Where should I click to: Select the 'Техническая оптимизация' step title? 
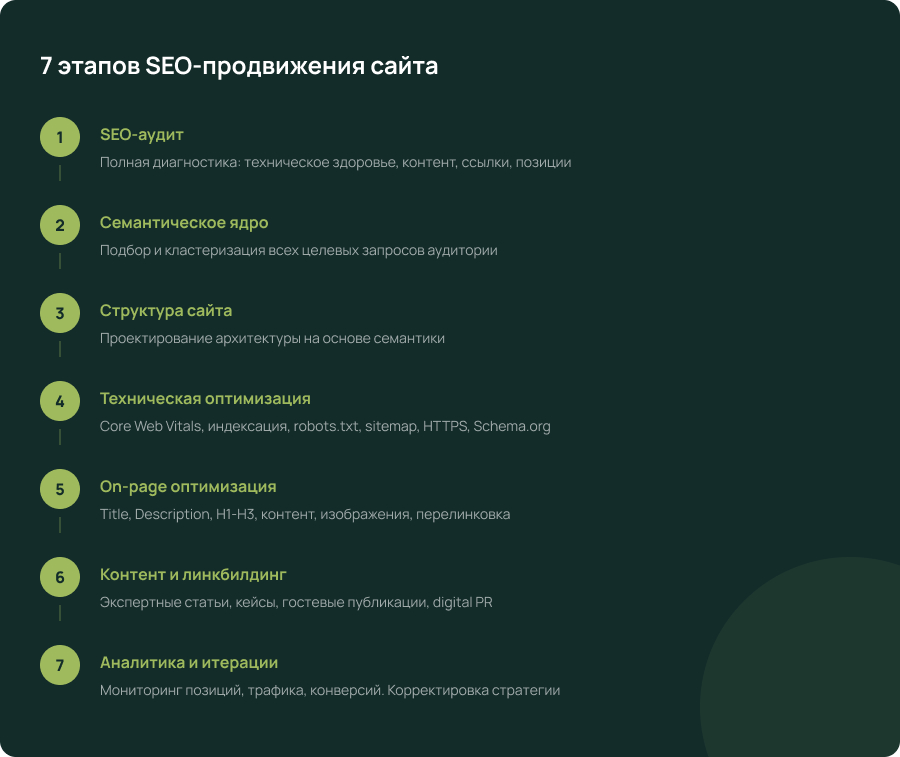tap(205, 398)
